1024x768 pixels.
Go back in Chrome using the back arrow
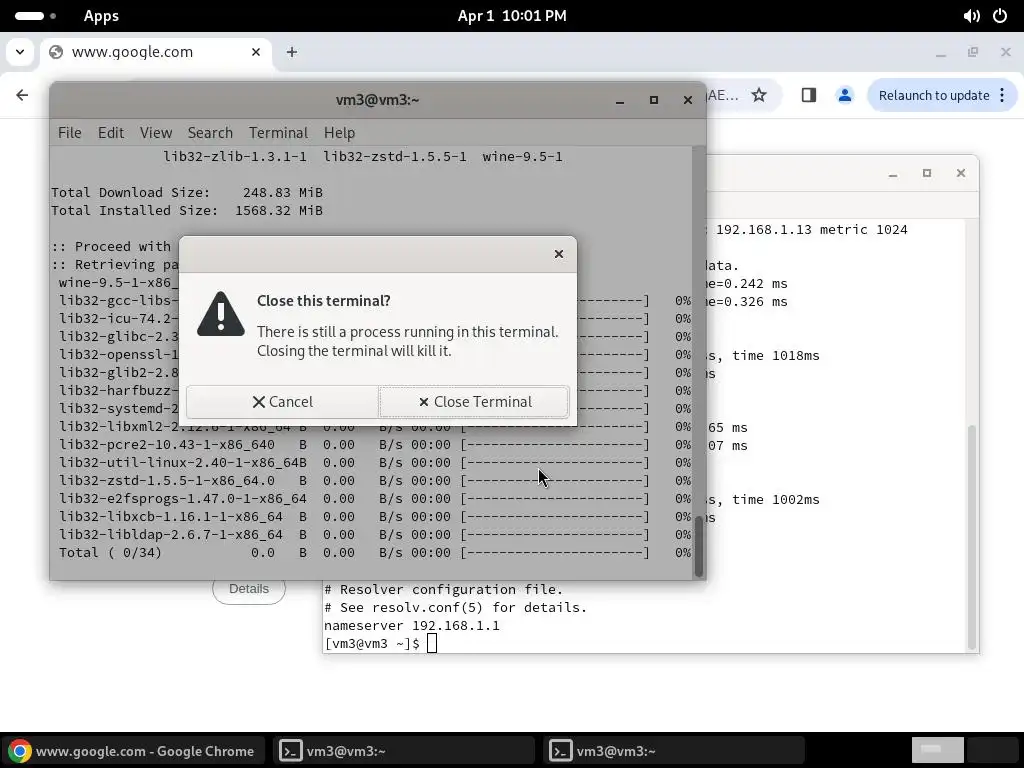pos(22,95)
